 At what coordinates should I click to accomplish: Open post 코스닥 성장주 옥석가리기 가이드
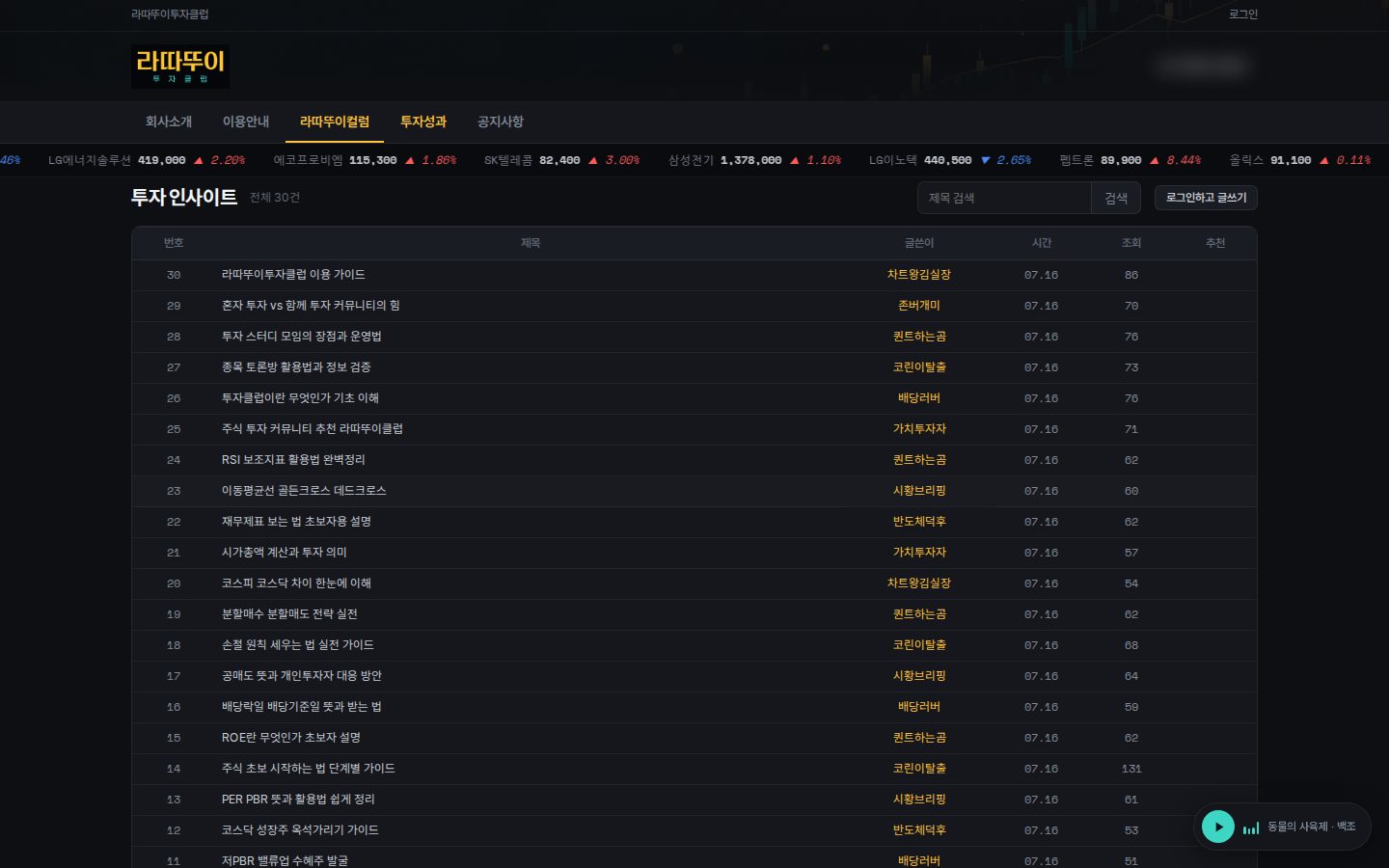(x=300, y=830)
